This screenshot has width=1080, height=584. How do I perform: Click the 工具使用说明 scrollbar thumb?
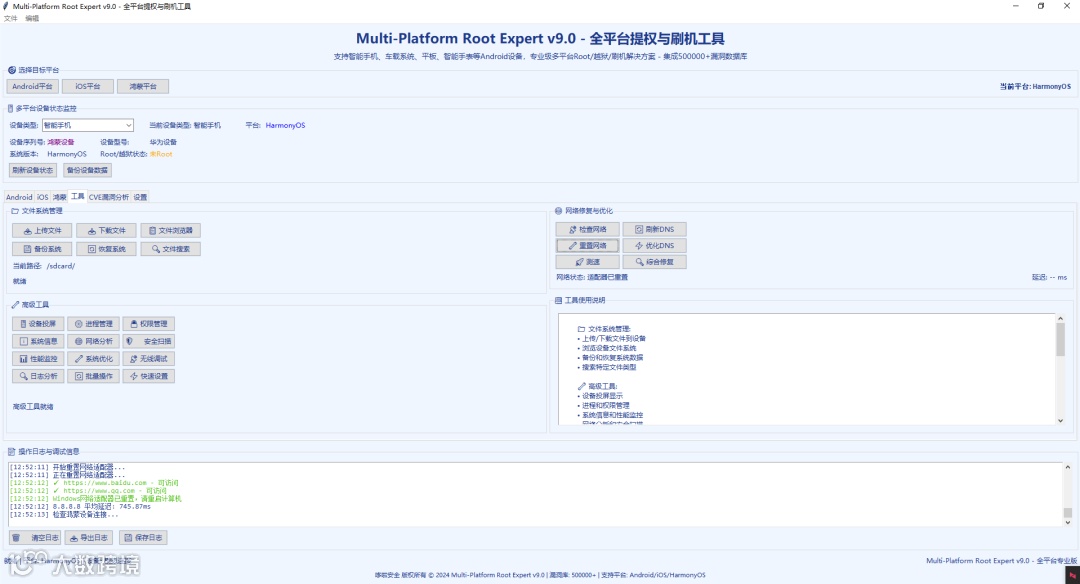(1060, 340)
